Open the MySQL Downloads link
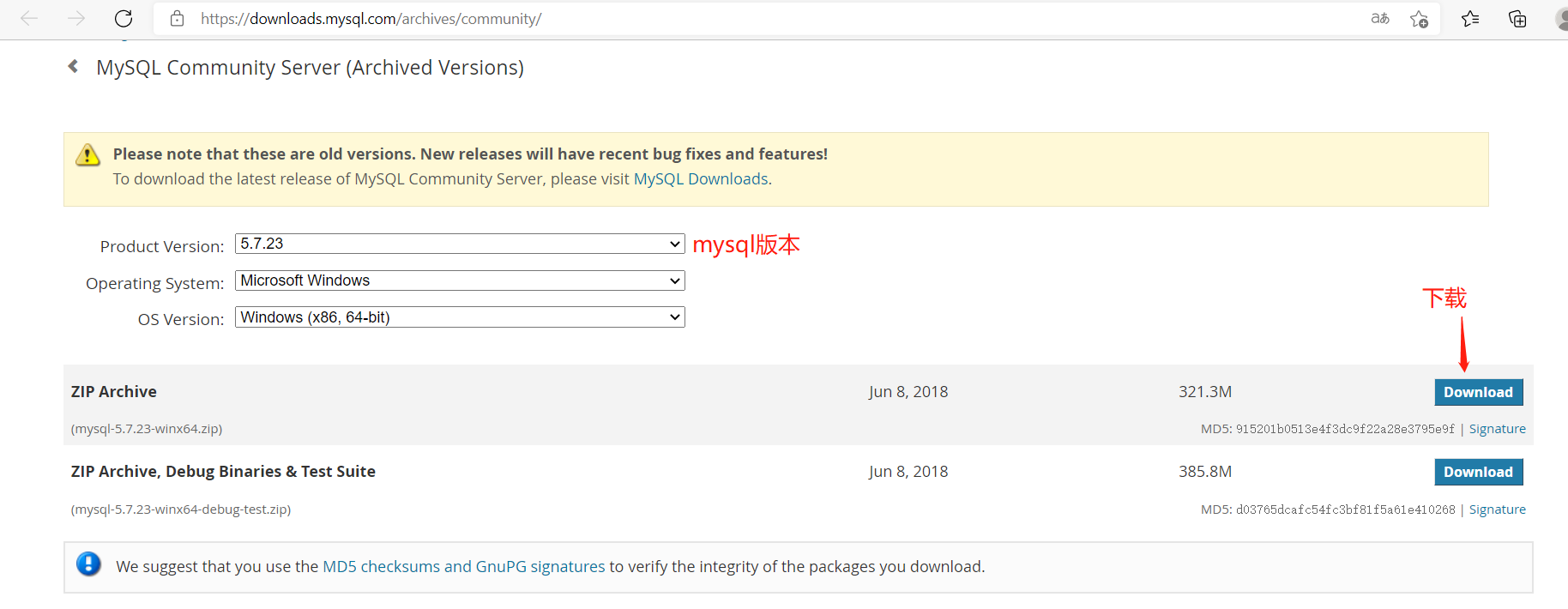This screenshot has height=609, width=1568. [701, 178]
